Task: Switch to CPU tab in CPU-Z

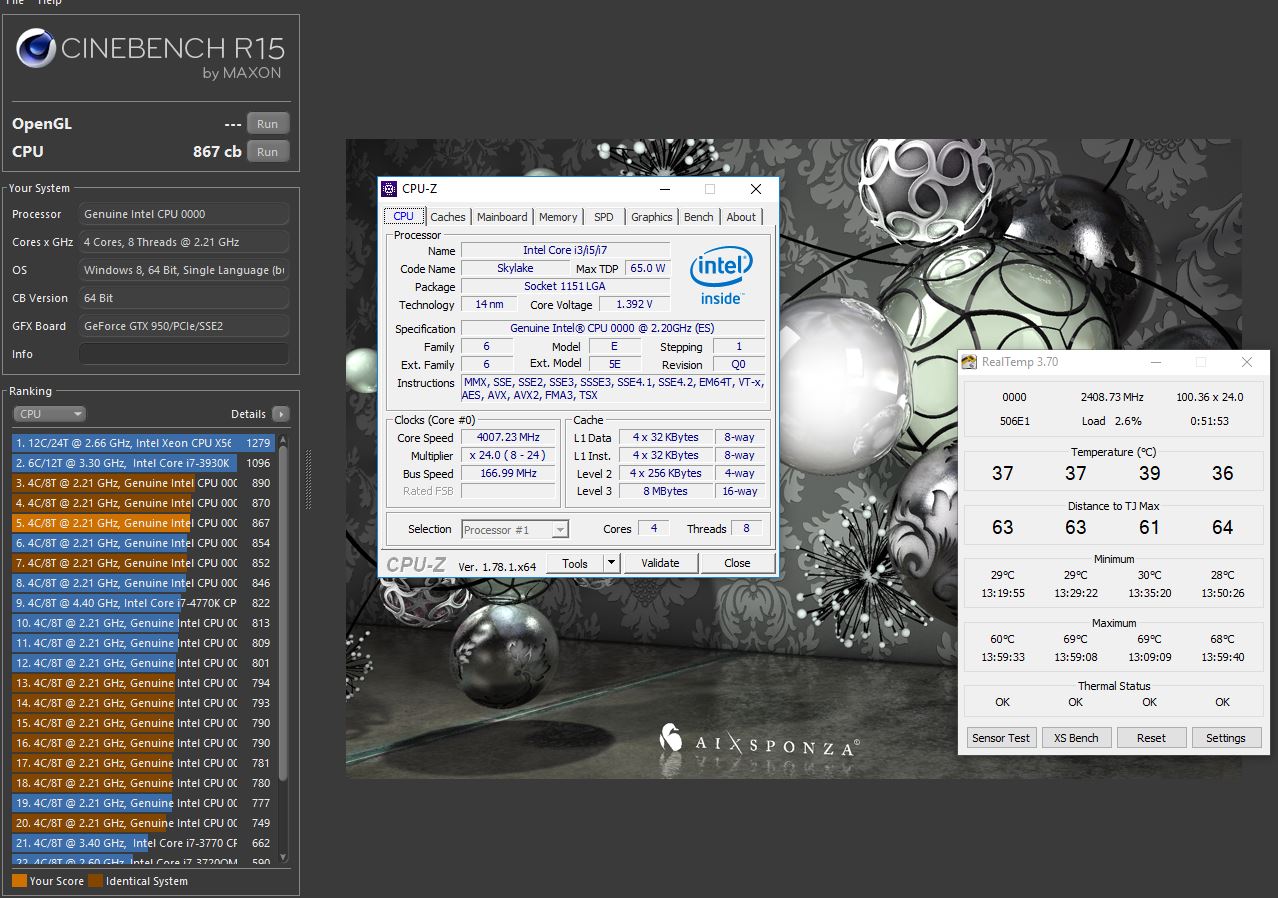Action: point(404,216)
